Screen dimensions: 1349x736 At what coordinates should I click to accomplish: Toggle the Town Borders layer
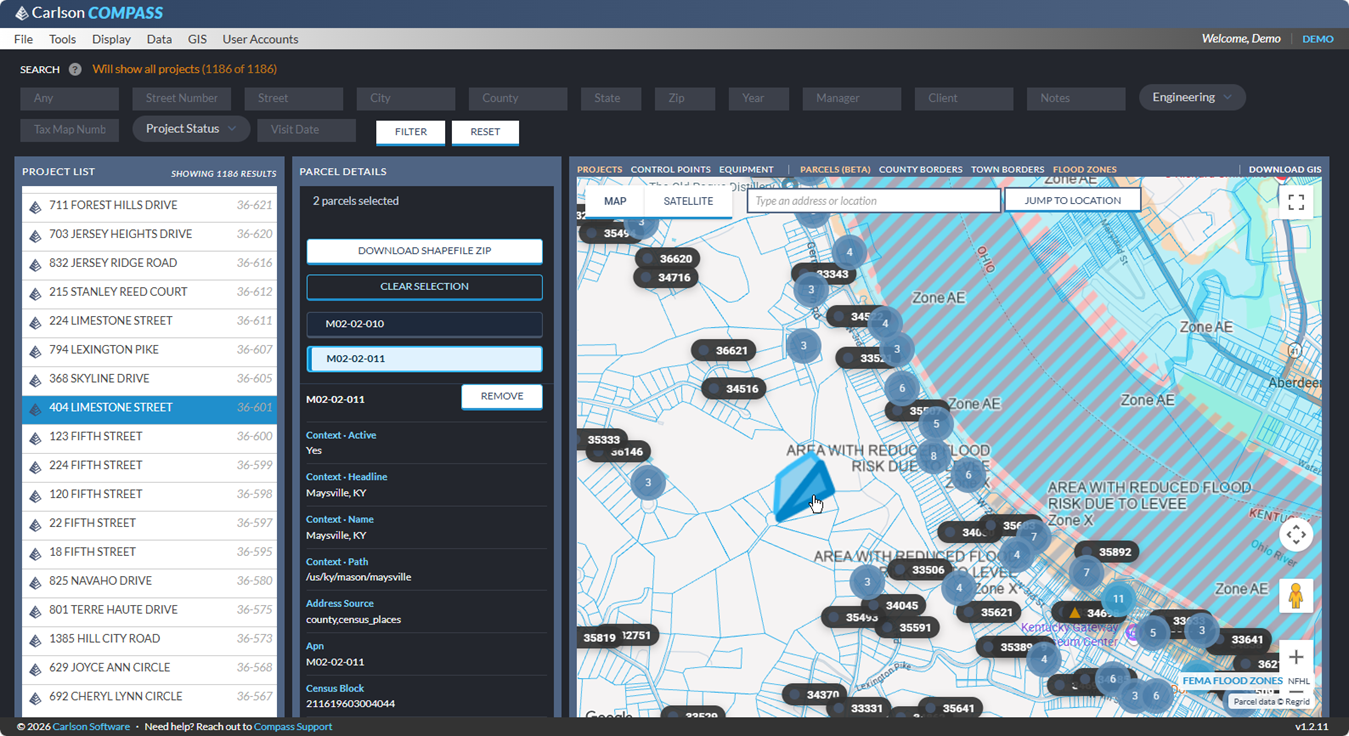(1007, 169)
